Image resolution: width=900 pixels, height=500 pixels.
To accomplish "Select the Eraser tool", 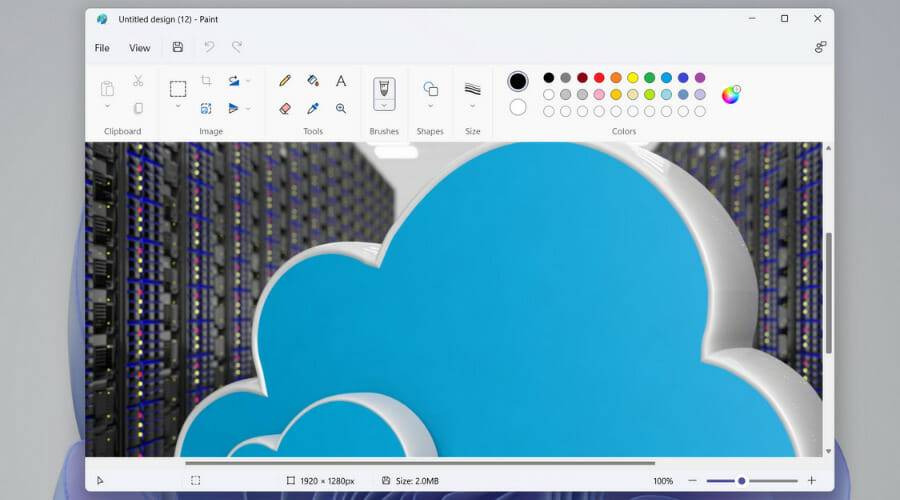I will (285, 108).
